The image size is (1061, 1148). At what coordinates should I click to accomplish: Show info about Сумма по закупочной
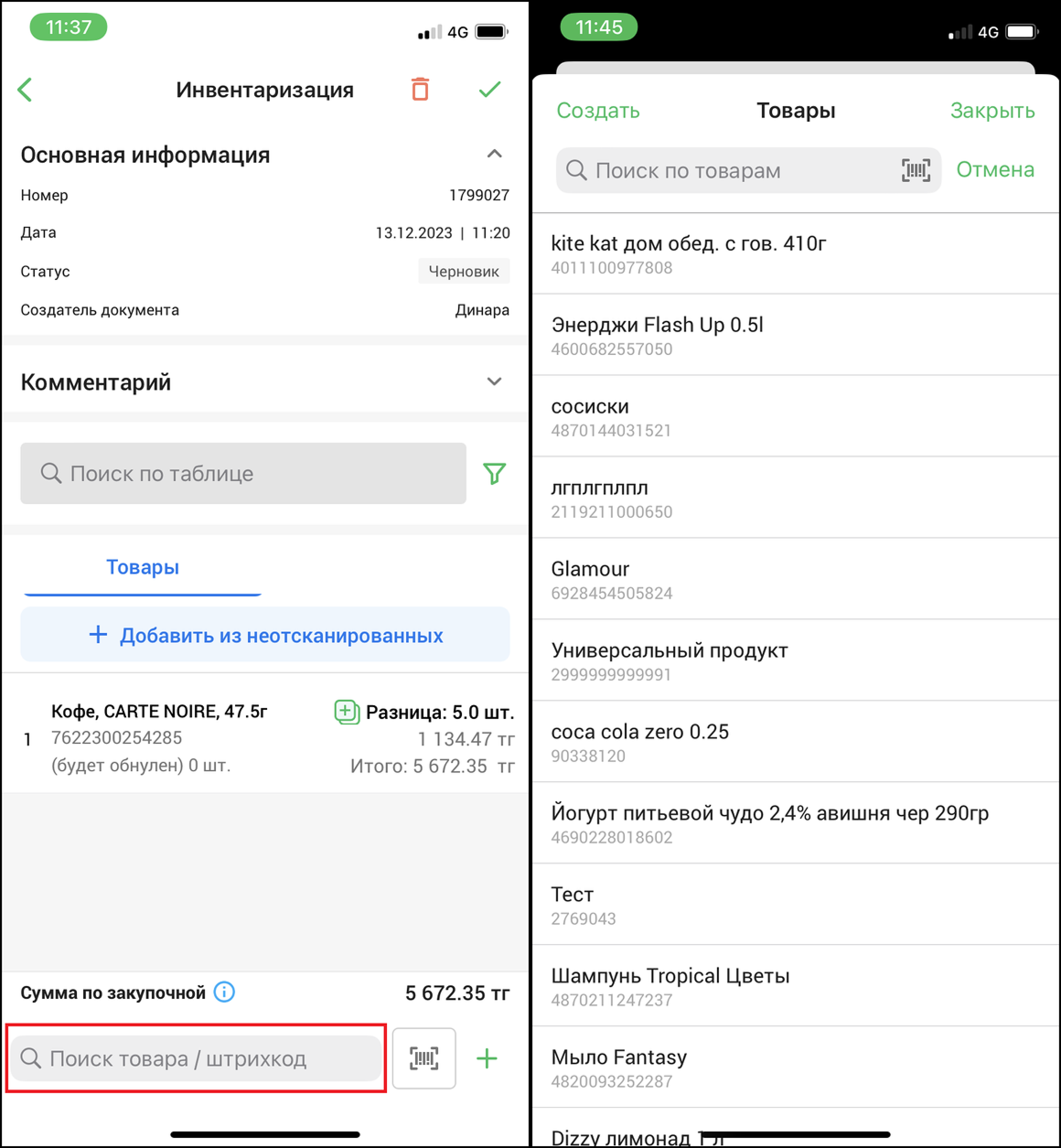[x=224, y=992]
